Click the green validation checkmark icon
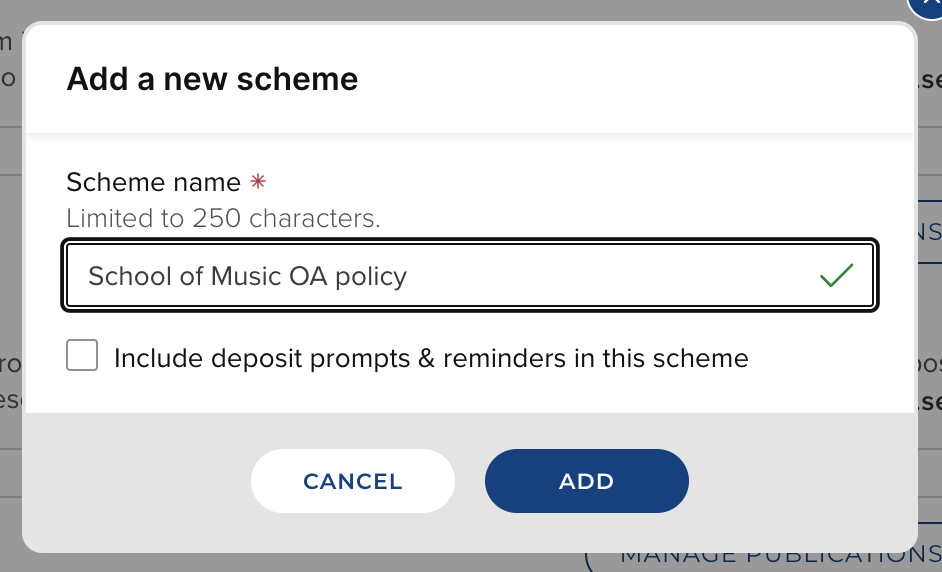Screen dimensions: 942x572 coord(835,276)
